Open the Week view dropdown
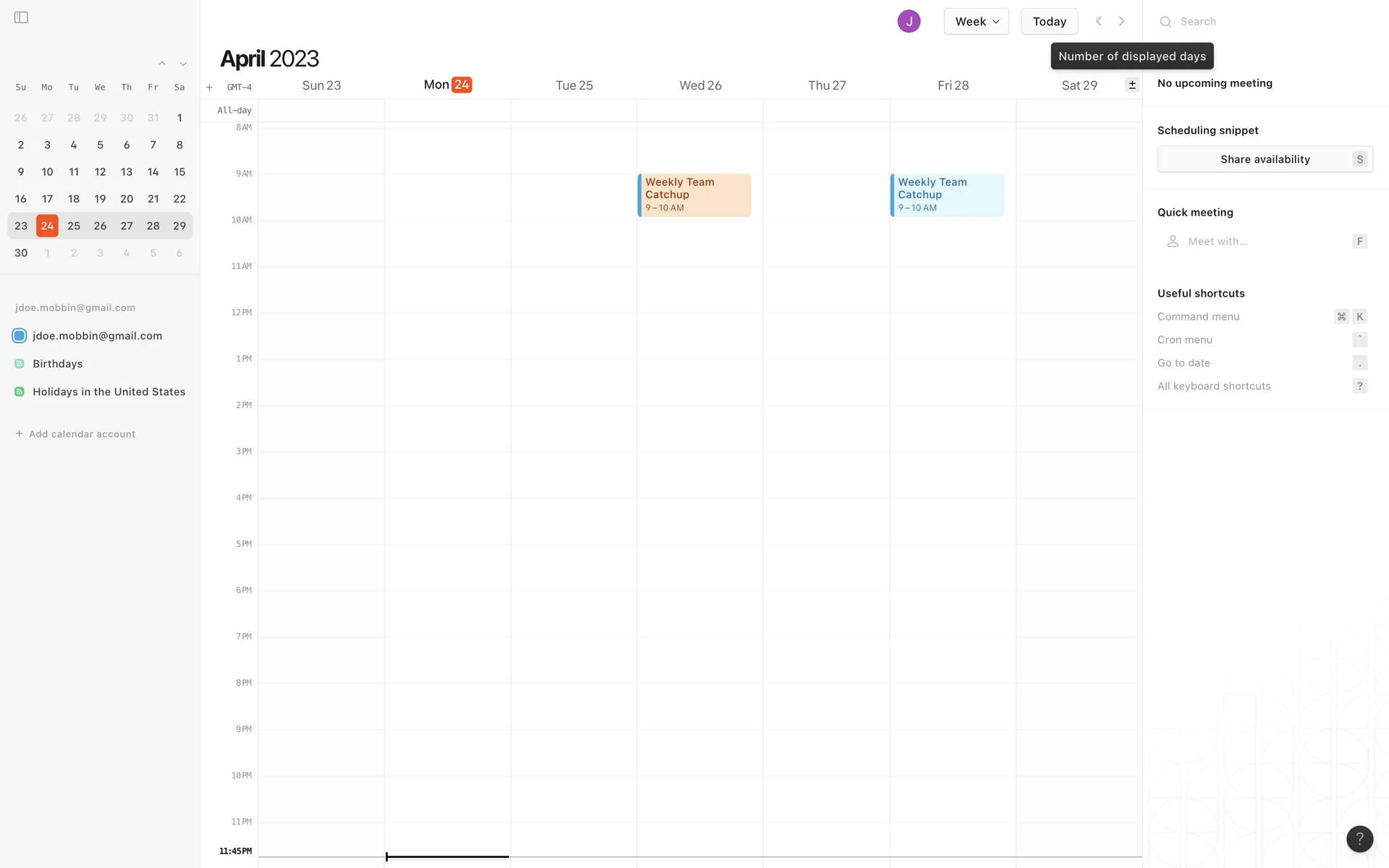Screen dimensions: 1389x868 976,22
